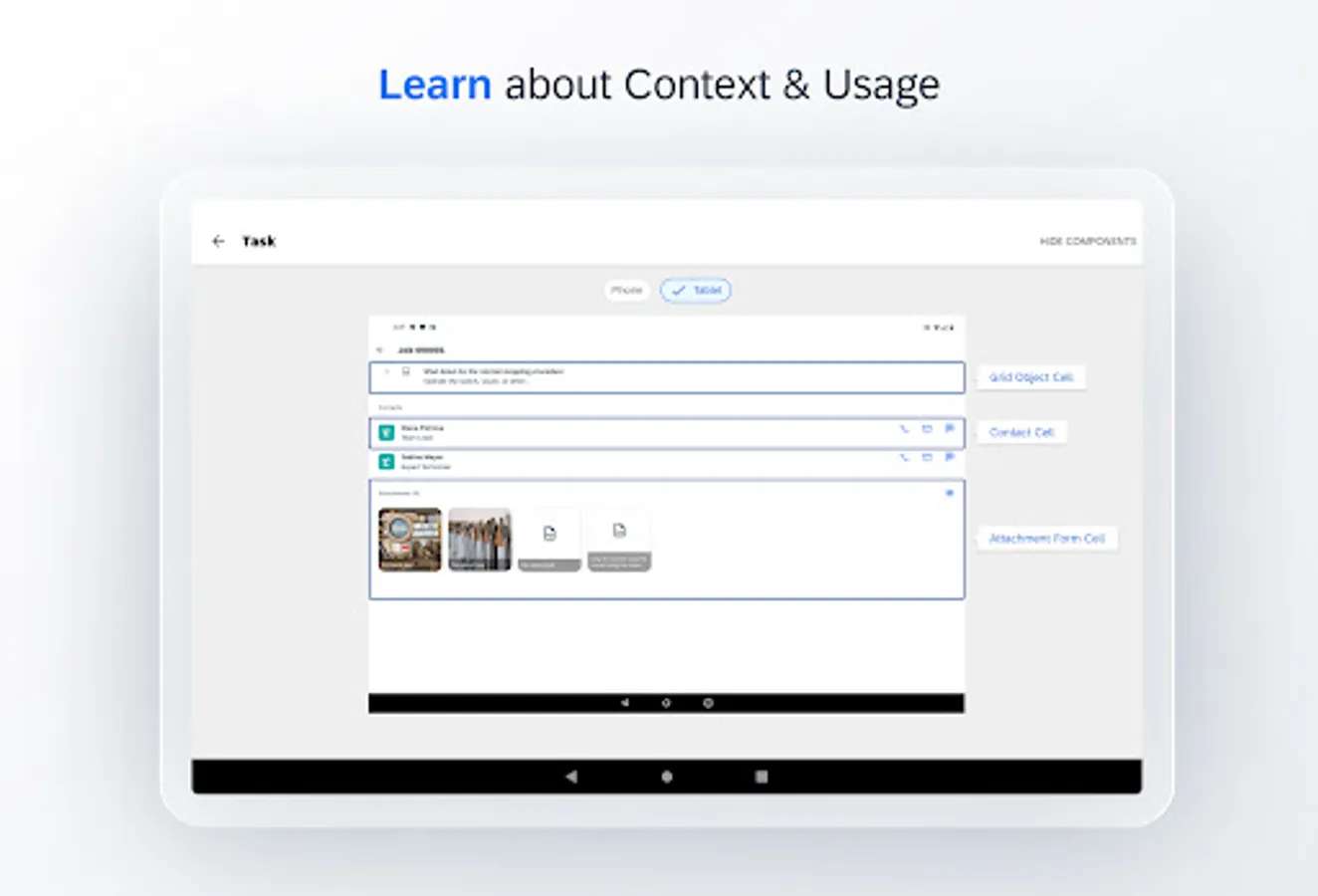Select the Tablet chip with checkmark

coord(696,290)
